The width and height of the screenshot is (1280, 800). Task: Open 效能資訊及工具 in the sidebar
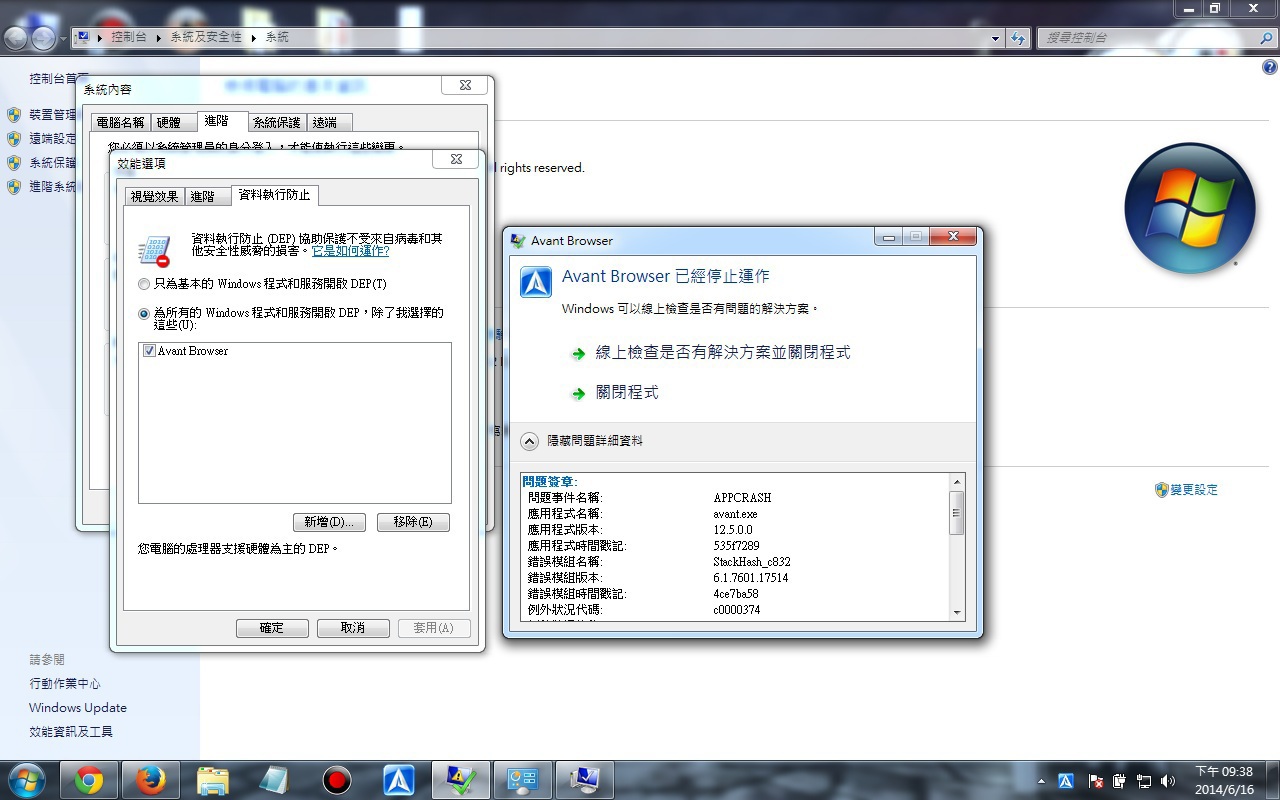71,732
